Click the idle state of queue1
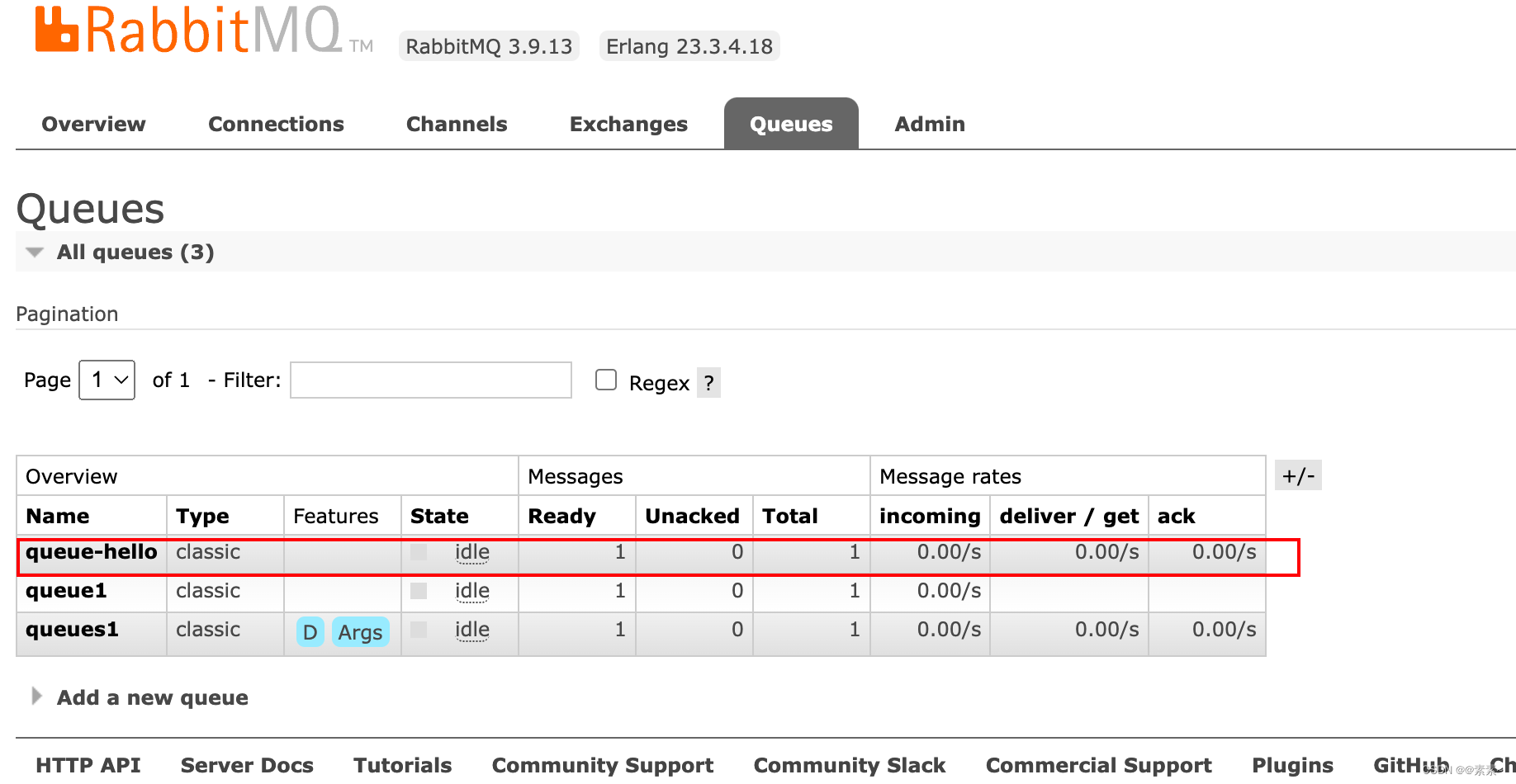The width and height of the screenshot is (1516, 784). (x=472, y=591)
